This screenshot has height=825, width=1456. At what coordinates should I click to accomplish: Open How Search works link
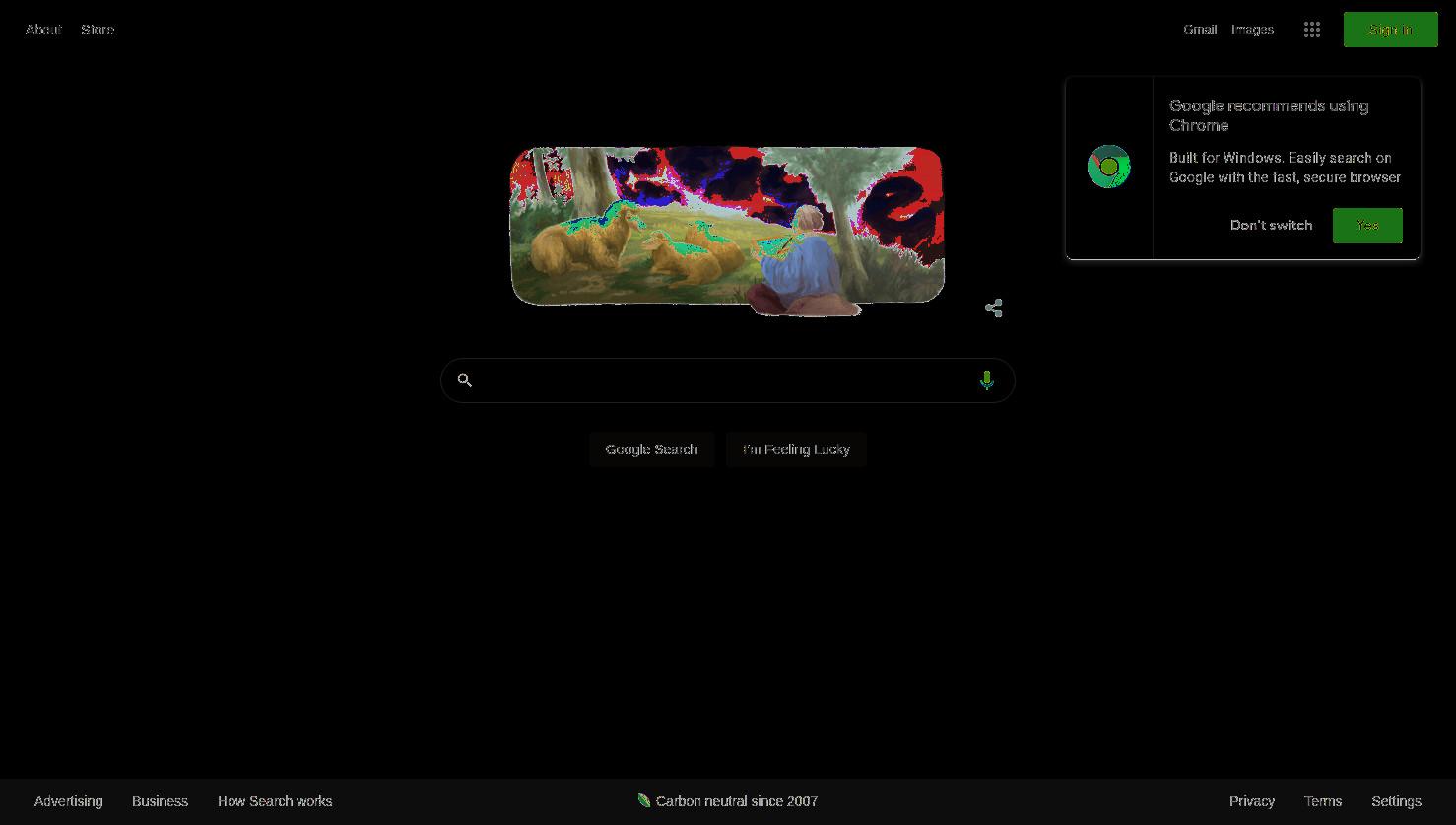coord(275,801)
